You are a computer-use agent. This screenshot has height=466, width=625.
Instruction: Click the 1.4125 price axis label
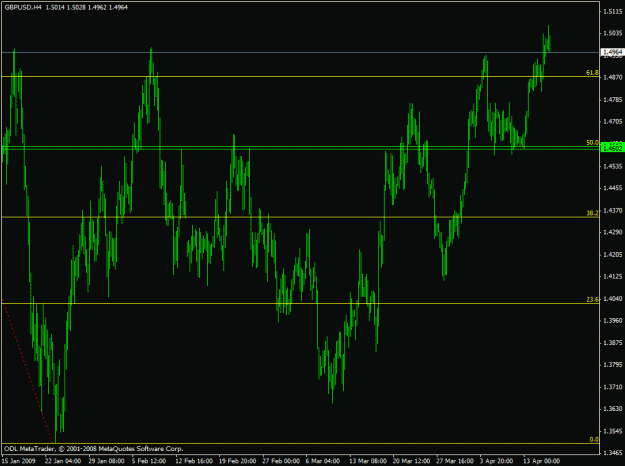613,276
